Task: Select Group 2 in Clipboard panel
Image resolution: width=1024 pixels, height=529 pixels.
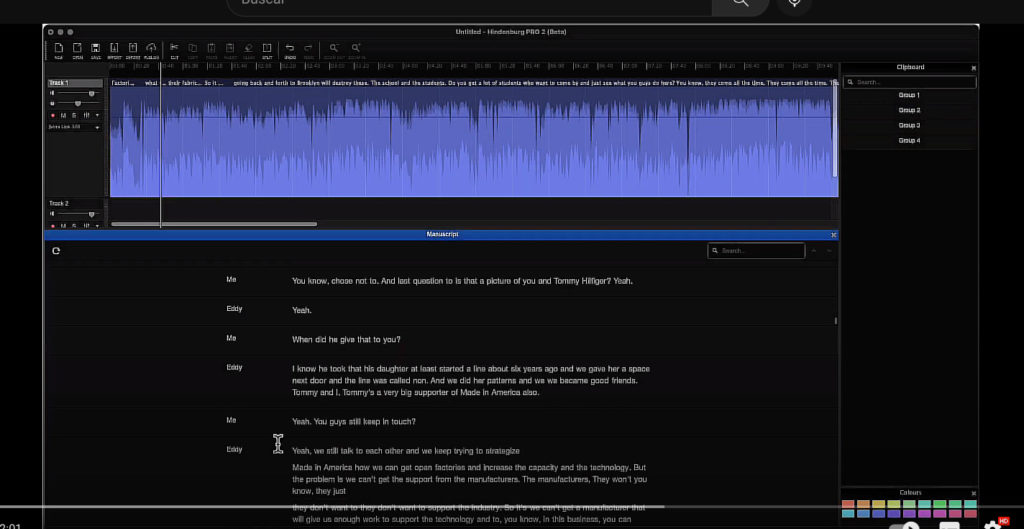Action: [909, 110]
